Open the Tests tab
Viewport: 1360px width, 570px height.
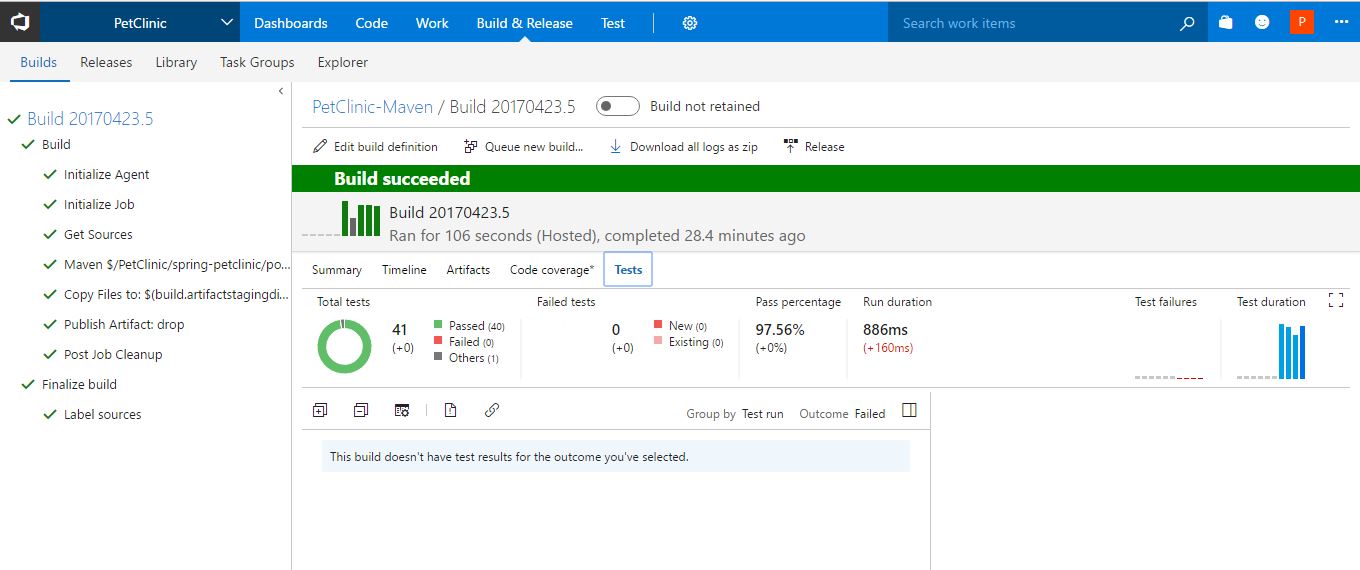628,270
